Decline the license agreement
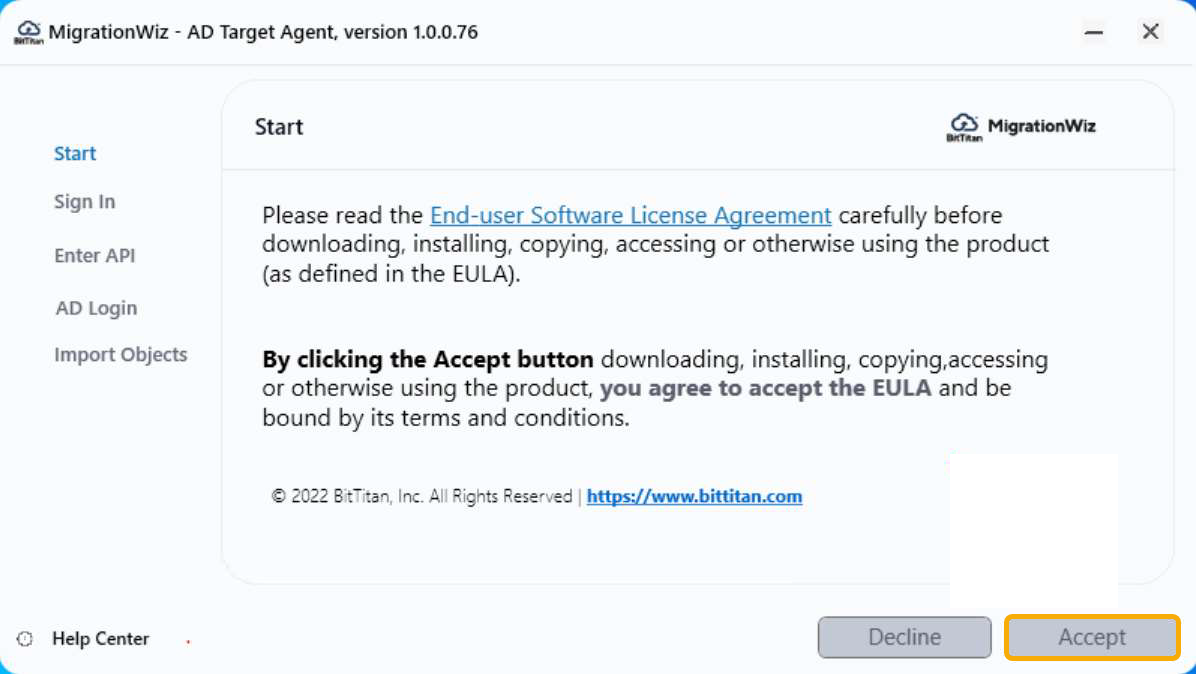This screenshot has height=674, width=1196. (x=904, y=637)
